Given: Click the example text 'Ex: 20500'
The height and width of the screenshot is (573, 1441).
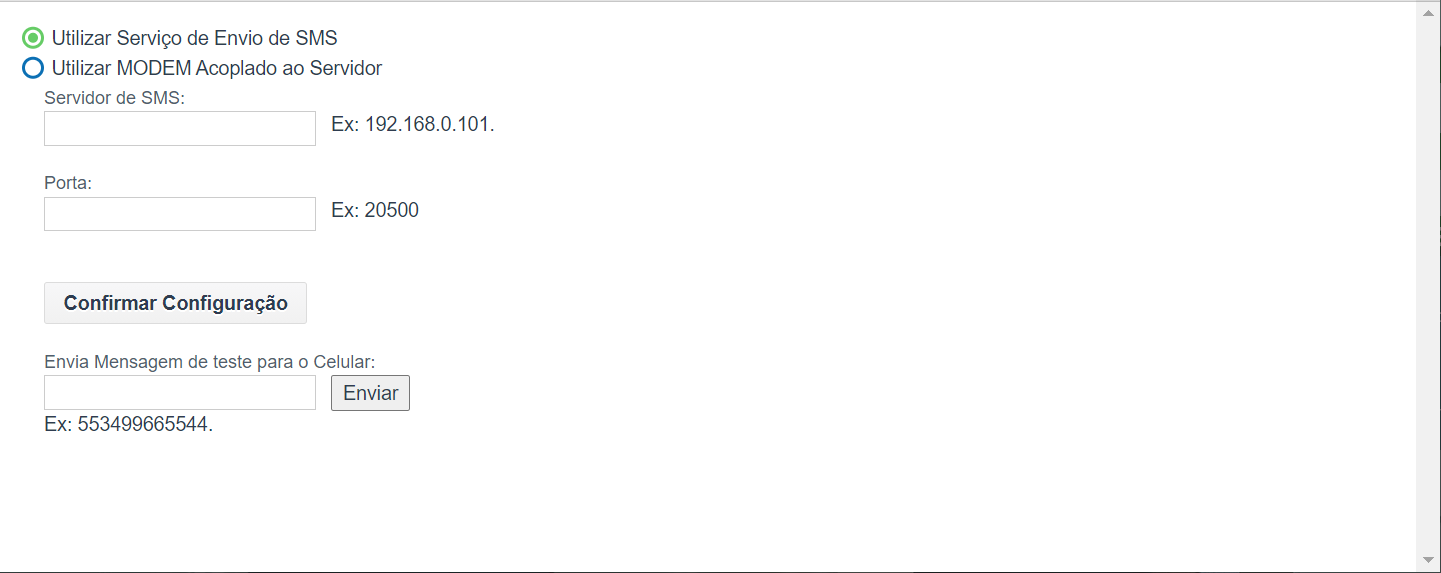Looking at the screenshot, I should pos(375,210).
